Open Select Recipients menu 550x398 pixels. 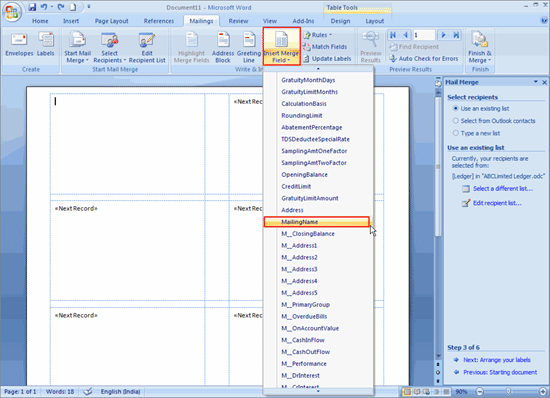pos(109,47)
